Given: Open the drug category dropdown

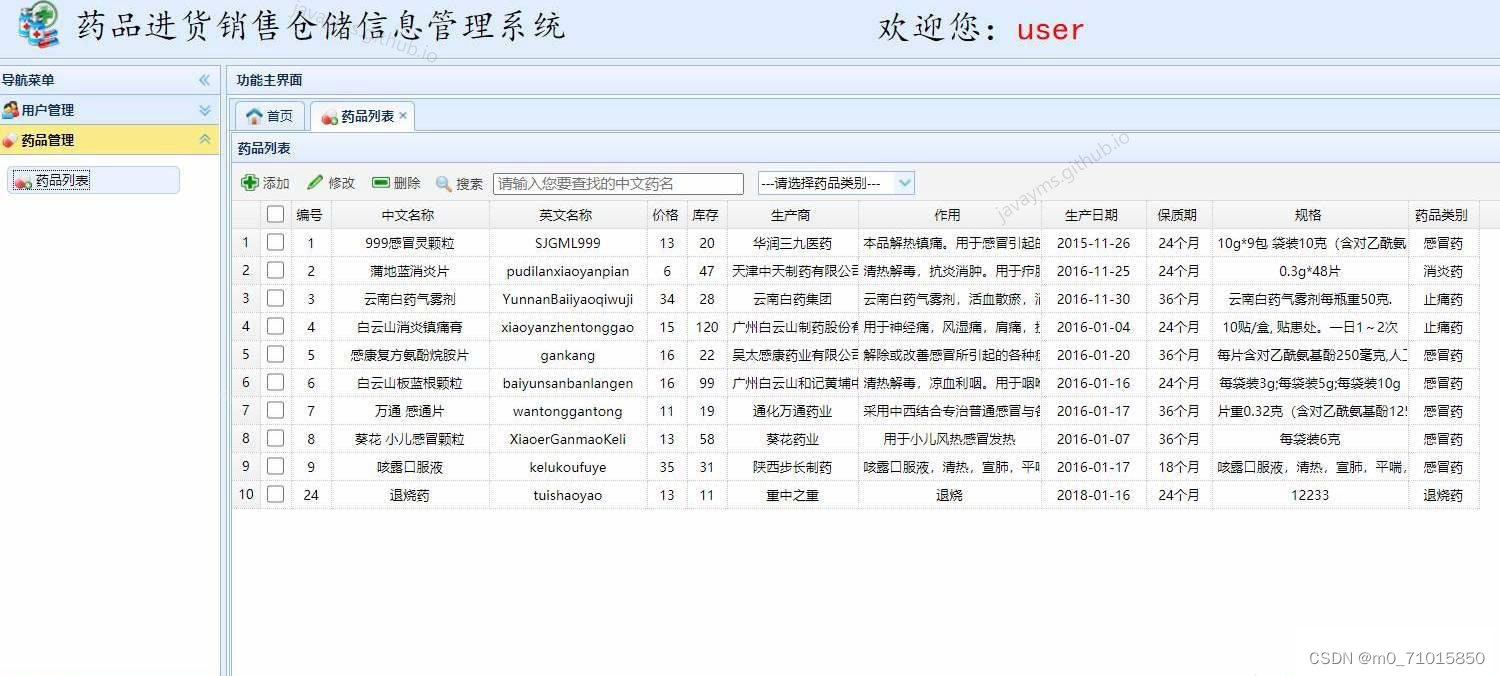Looking at the screenshot, I should point(904,183).
